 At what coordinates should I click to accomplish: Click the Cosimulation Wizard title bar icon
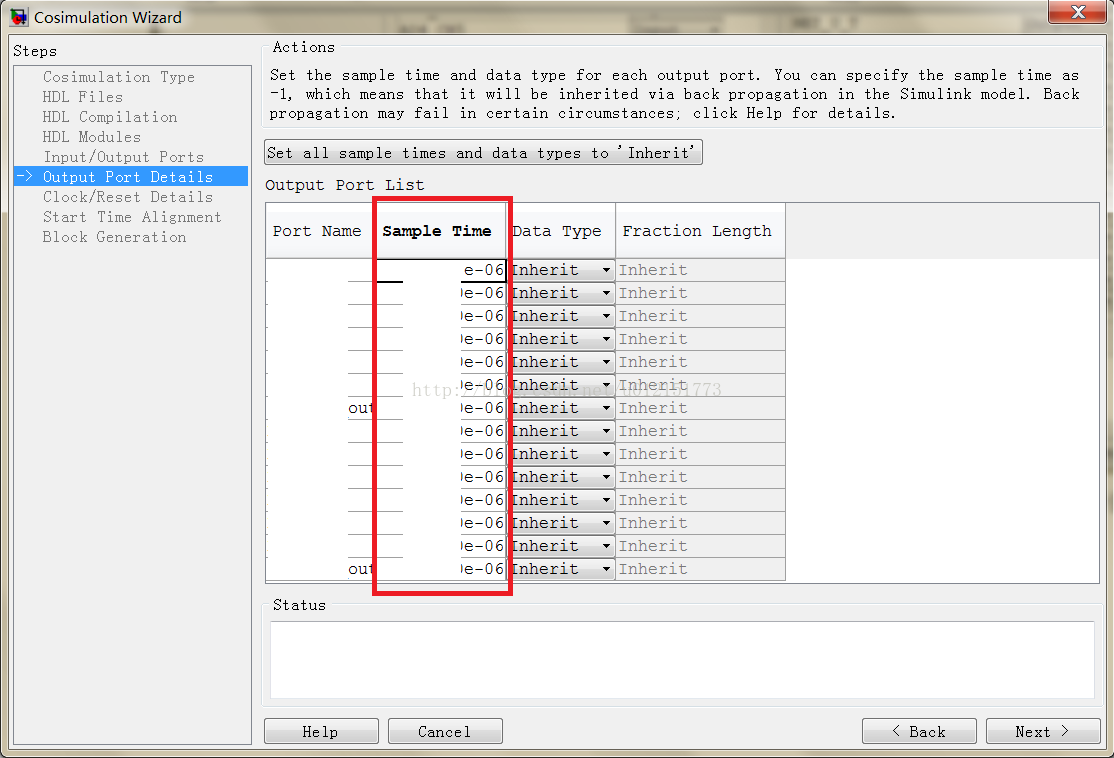tap(19, 17)
